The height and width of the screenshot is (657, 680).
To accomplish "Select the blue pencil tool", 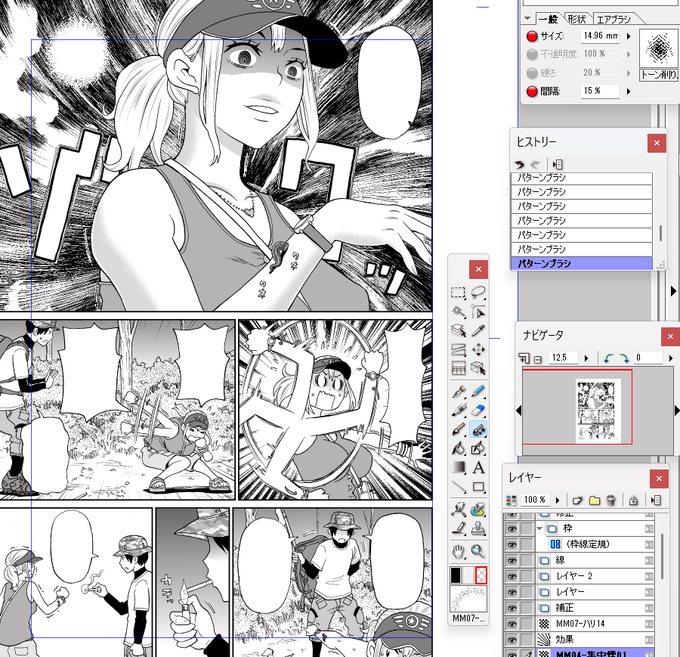I will point(478,391).
